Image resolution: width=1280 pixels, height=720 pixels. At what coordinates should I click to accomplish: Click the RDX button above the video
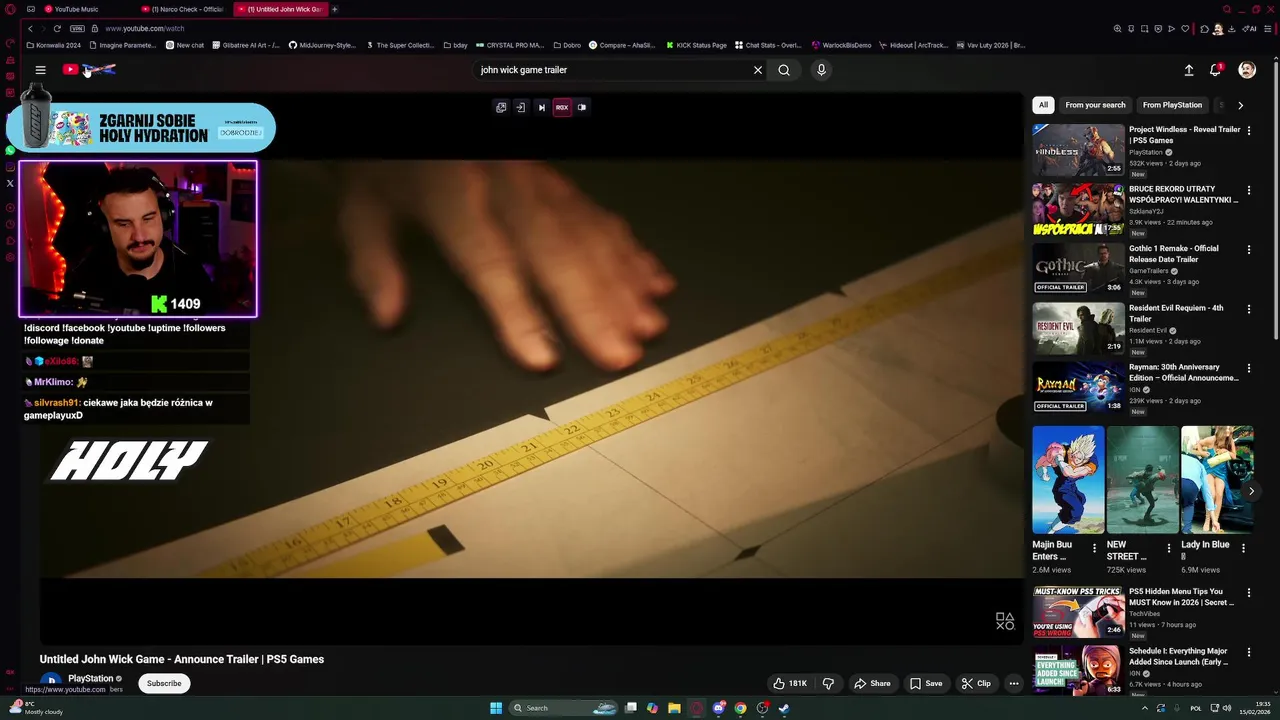[x=562, y=107]
